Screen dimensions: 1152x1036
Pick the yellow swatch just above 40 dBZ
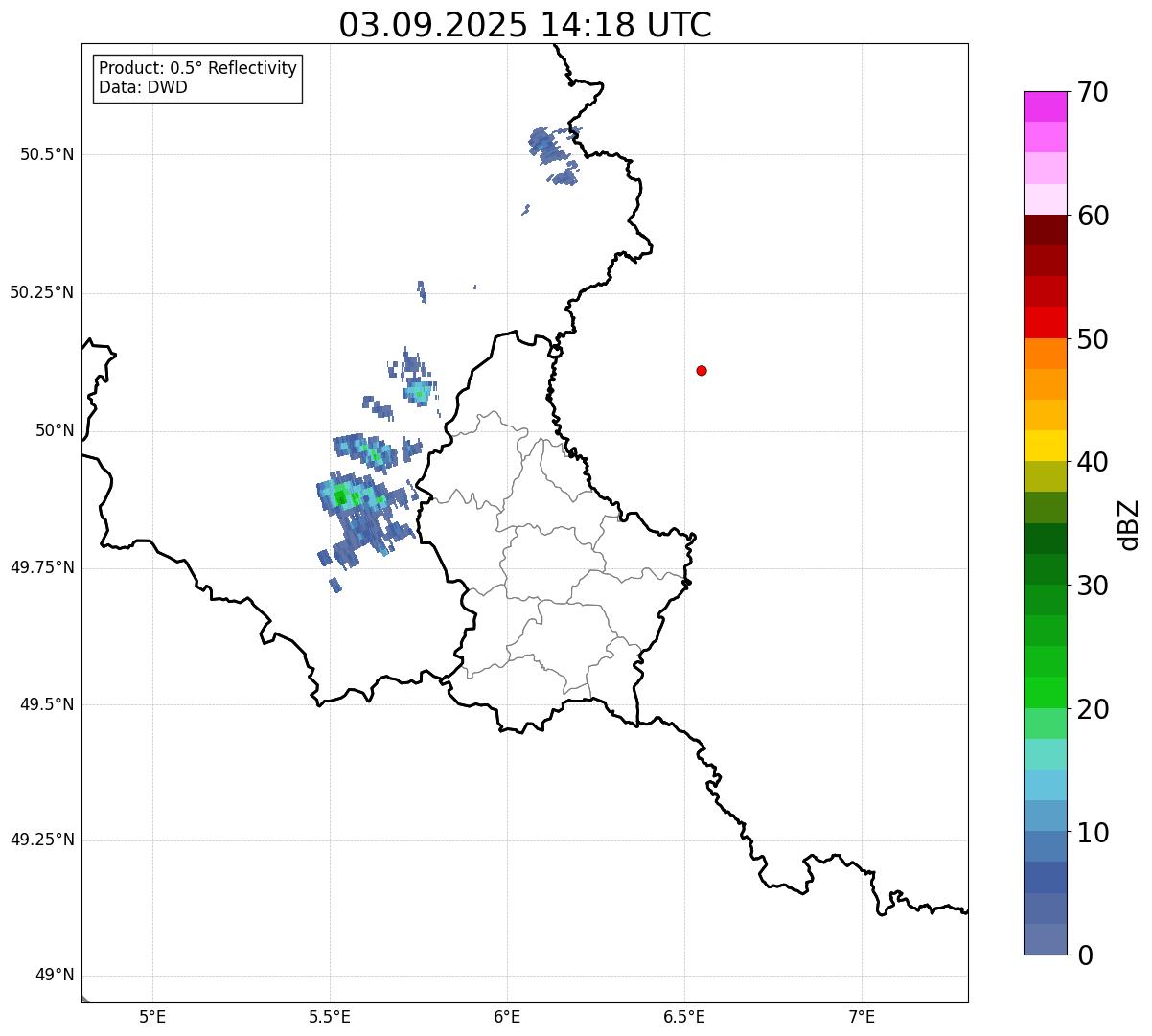point(1046,446)
